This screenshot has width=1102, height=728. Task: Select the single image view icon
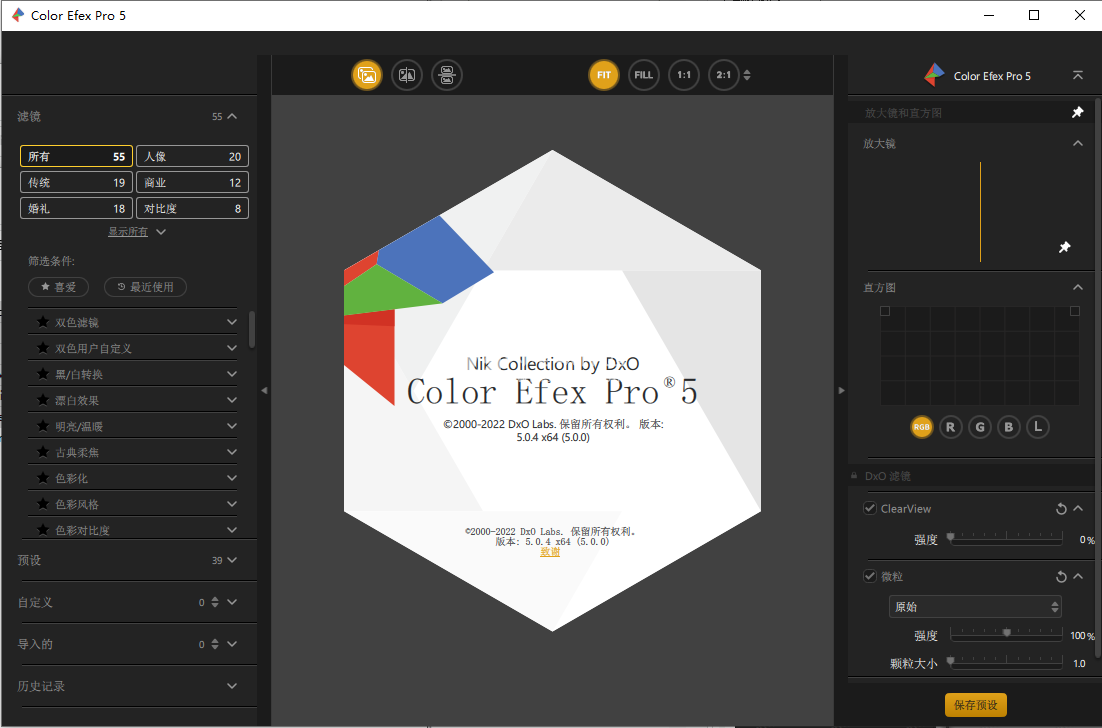point(367,75)
